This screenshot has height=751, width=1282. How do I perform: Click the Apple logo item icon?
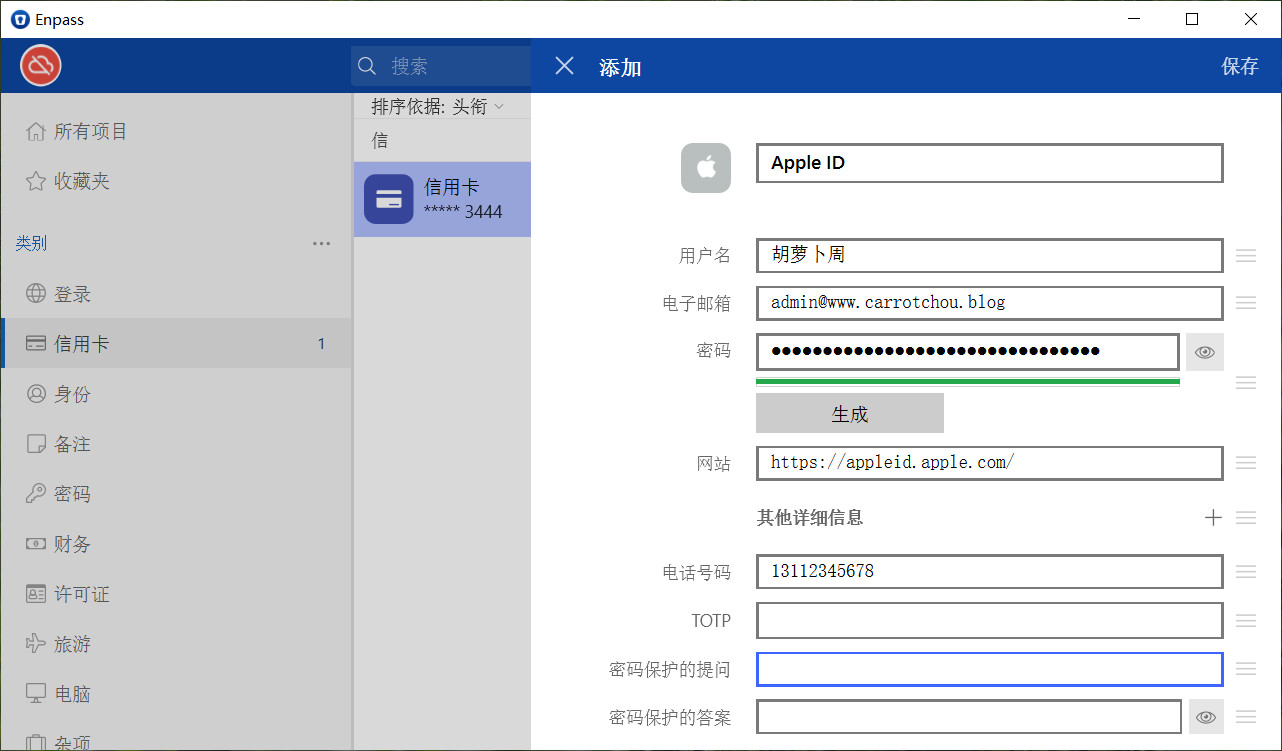pos(706,167)
